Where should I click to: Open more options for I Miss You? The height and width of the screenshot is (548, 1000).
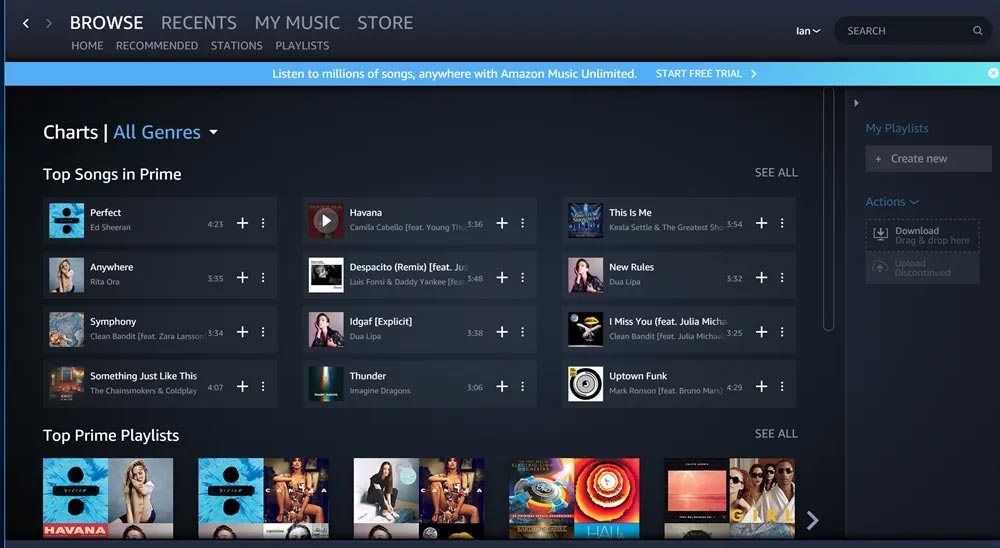tap(782, 332)
